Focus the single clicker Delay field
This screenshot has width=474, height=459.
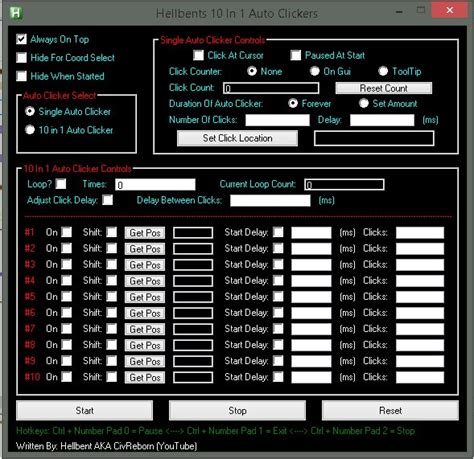382,120
